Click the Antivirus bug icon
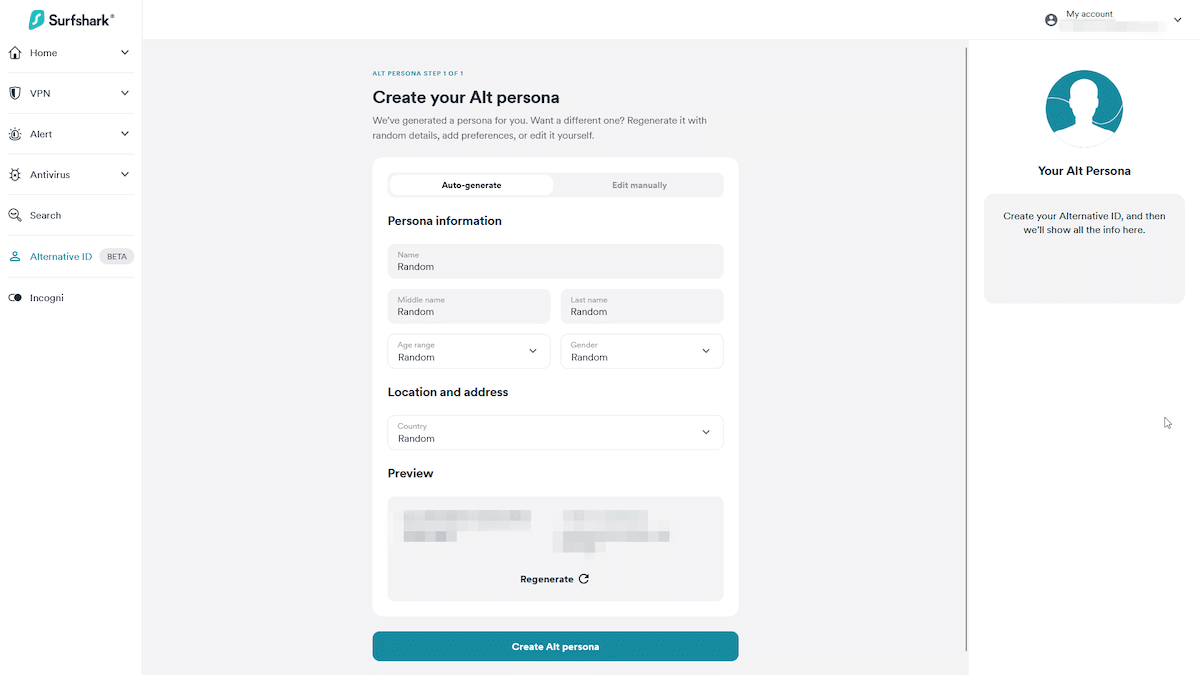Viewport: 1200px width, 675px height. 15,175
